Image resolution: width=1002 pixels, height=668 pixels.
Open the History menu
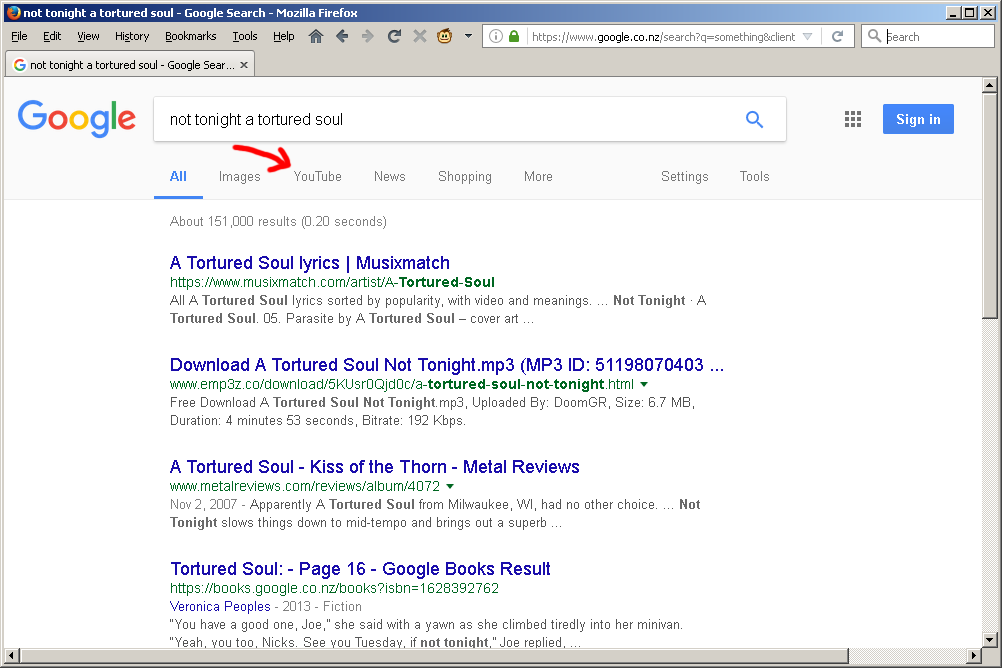tap(132, 36)
